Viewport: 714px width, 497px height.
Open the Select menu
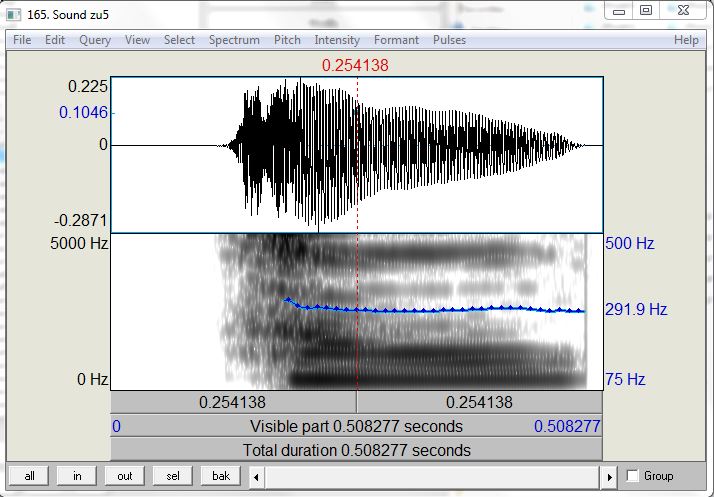pyautogui.click(x=179, y=40)
